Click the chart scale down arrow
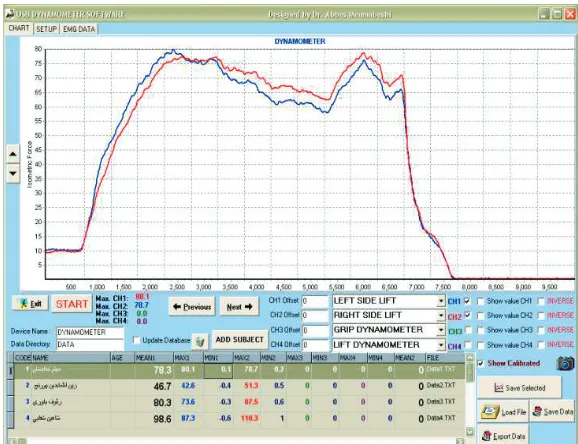Screen dimensions: 578x444 pyautogui.click(x=13, y=173)
